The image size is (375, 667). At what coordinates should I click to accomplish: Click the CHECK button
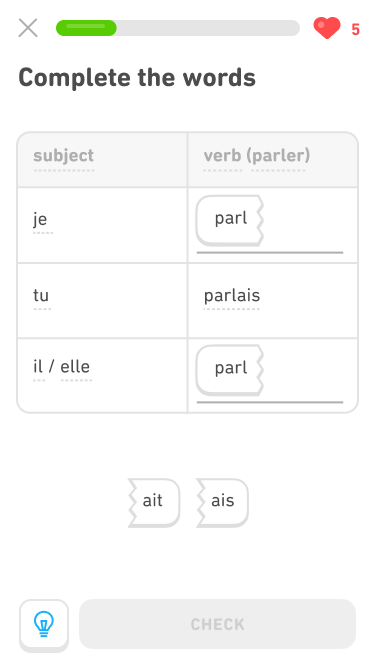point(217,624)
